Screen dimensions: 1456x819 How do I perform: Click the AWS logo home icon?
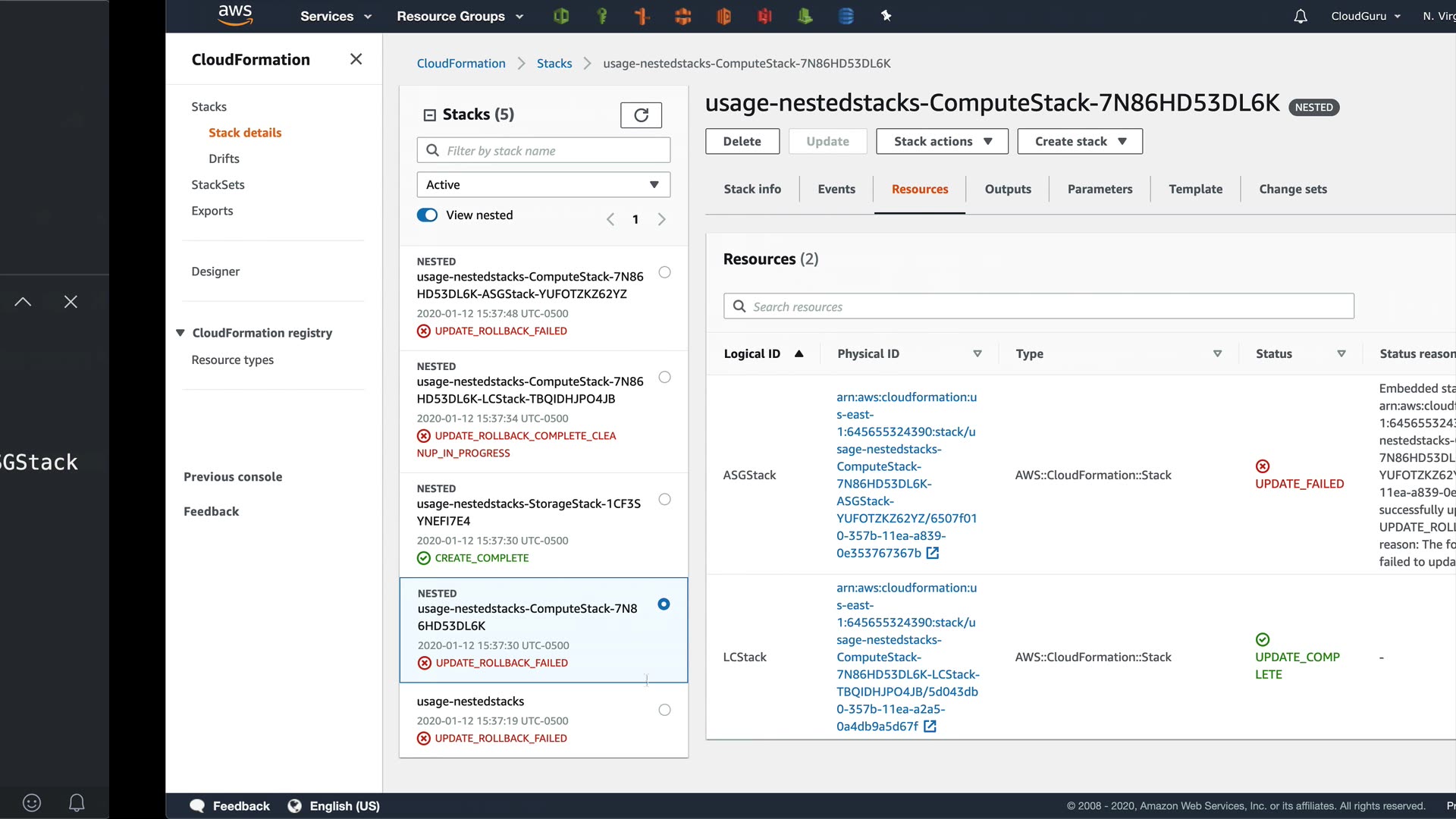[235, 15]
